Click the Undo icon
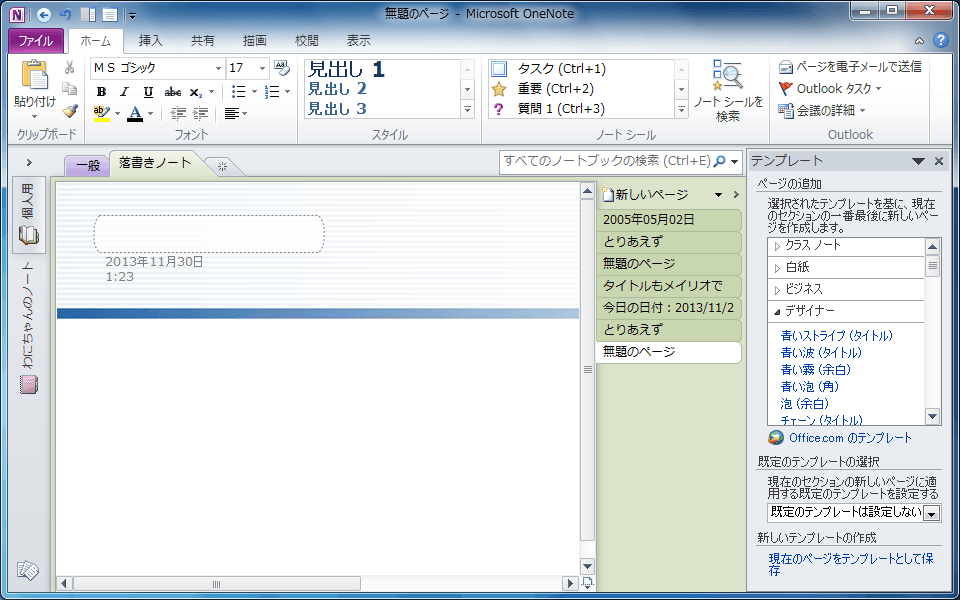Image resolution: width=960 pixels, height=600 pixels. click(x=66, y=15)
